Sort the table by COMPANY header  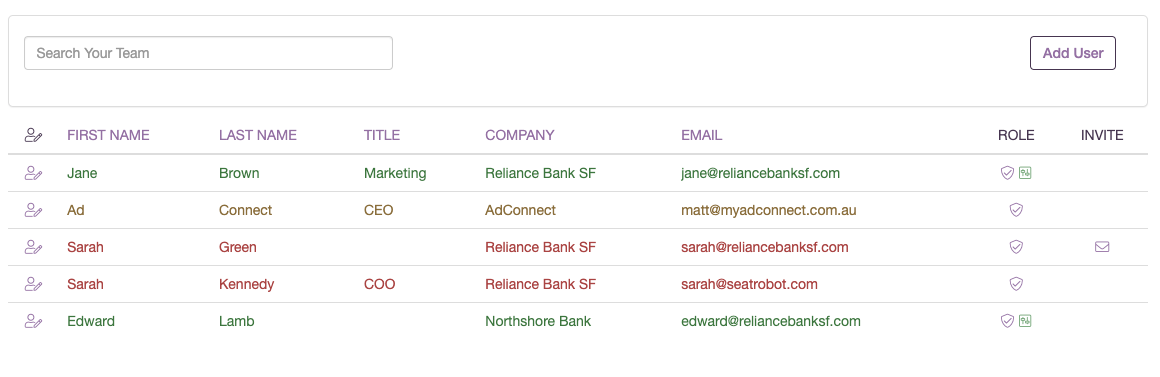click(519, 135)
